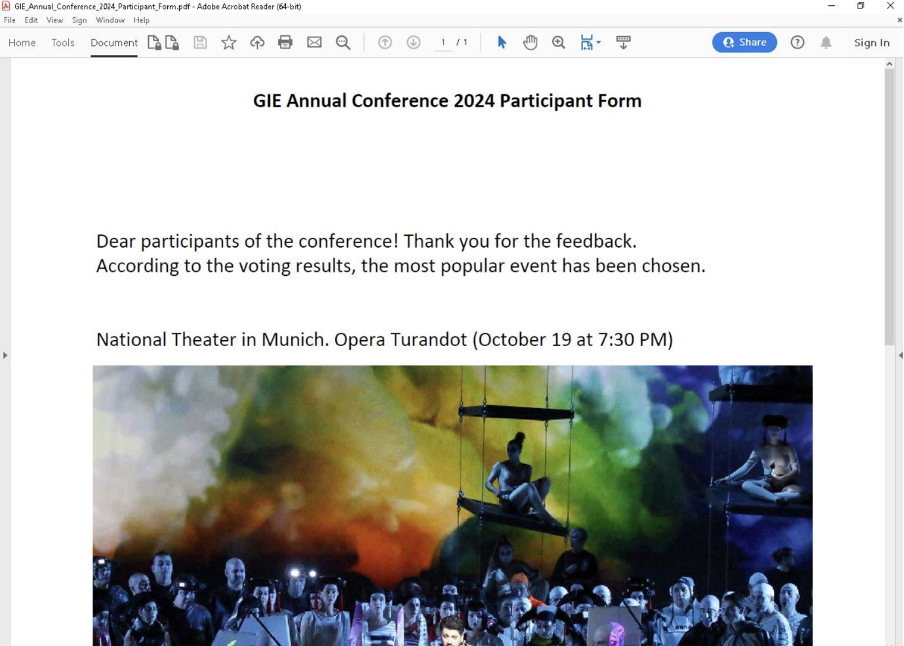904x646 pixels.
Task: Click the page number input field
Action: [443, 42]
